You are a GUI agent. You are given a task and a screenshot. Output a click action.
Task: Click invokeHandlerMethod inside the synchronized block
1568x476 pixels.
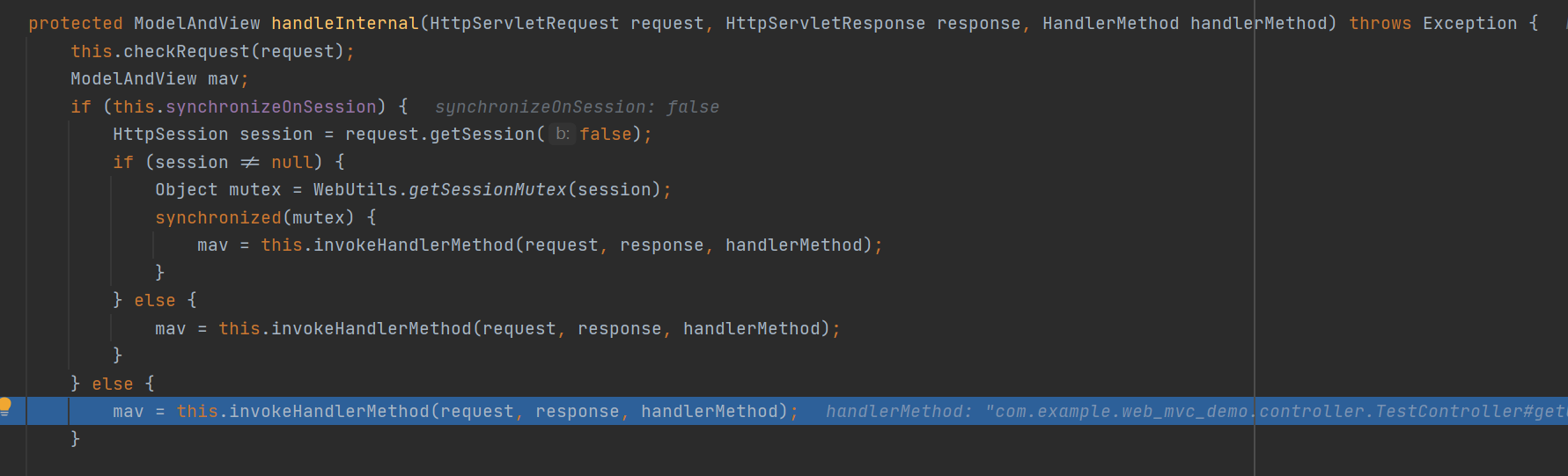point(414,245)
